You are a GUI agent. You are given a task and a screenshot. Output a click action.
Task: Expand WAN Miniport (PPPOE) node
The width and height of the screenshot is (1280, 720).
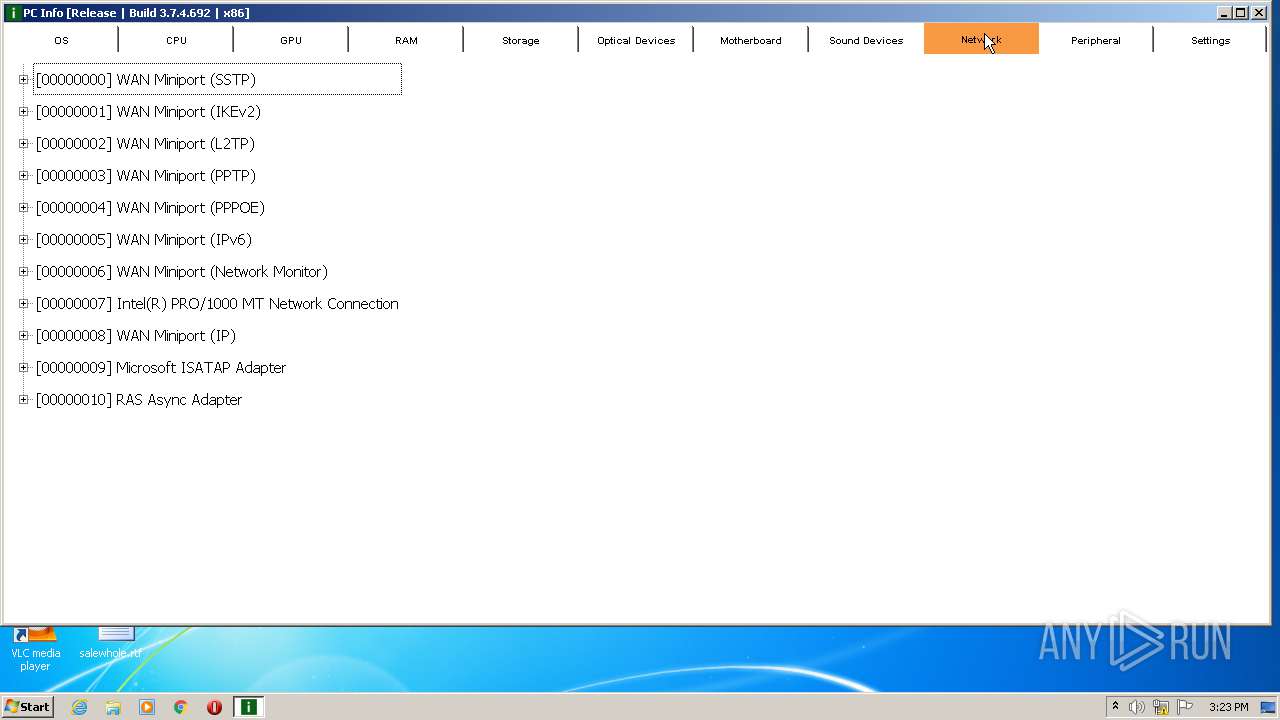coord(24,208)
